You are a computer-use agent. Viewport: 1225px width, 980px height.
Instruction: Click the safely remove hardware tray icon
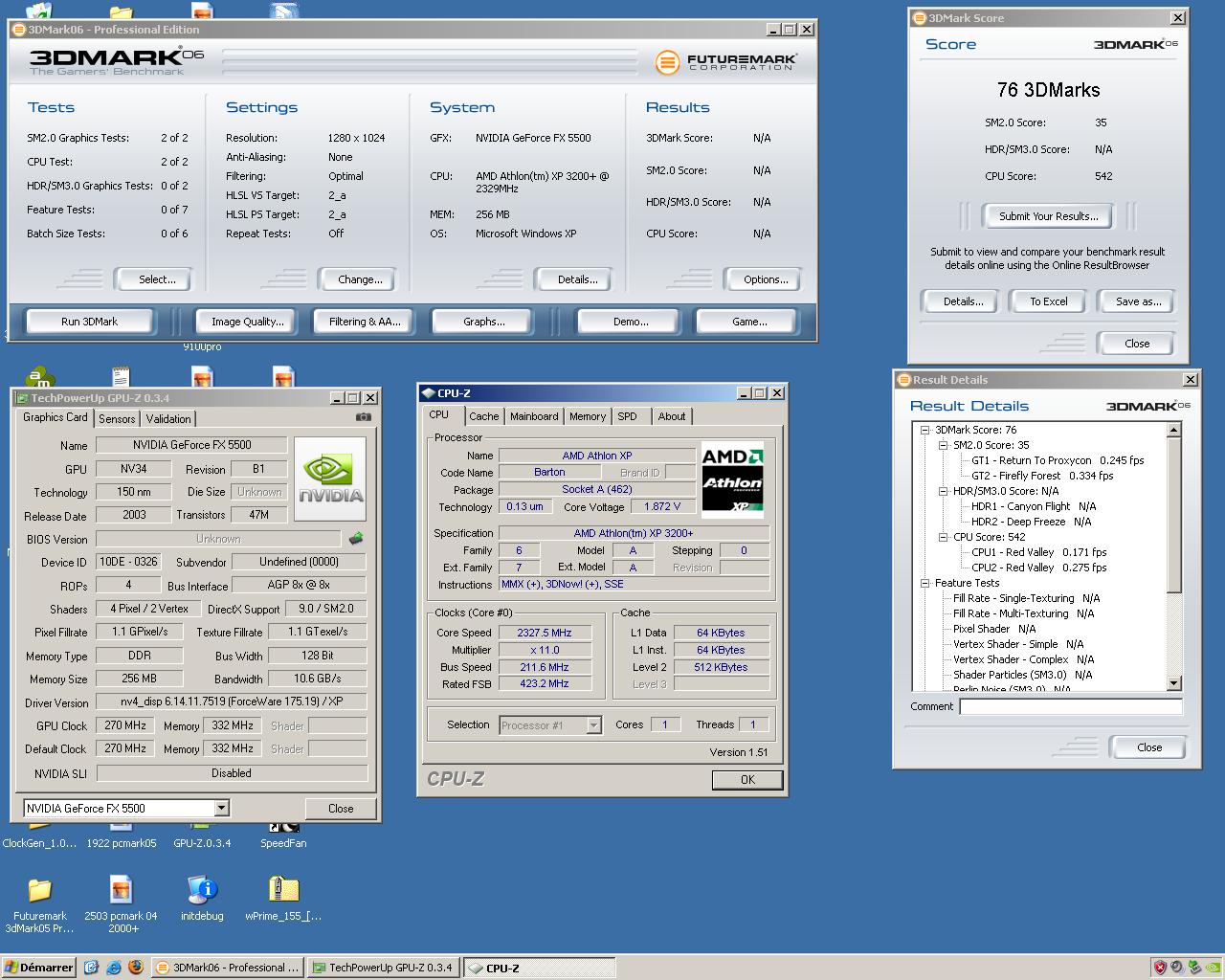(x=1192, y=968)
